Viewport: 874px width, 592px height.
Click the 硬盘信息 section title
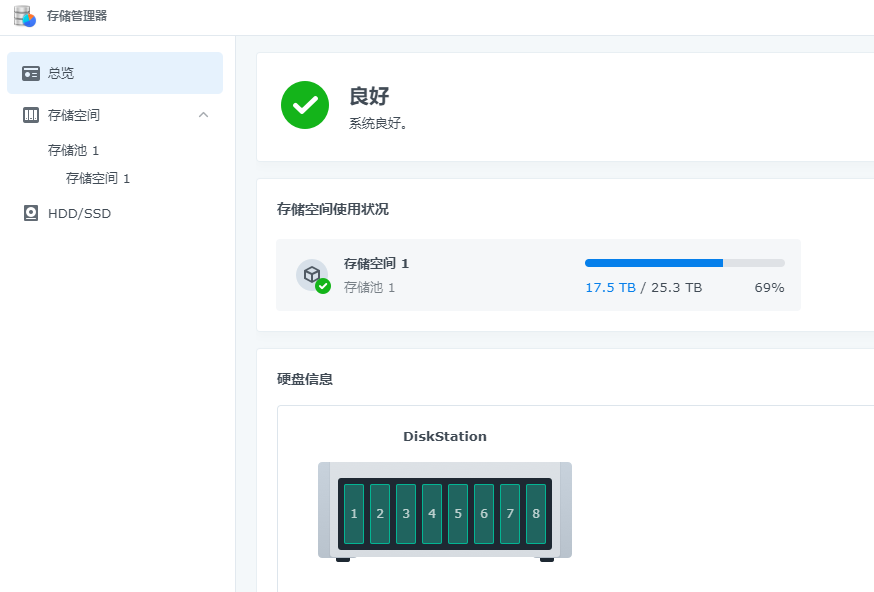tap(305, 379)
